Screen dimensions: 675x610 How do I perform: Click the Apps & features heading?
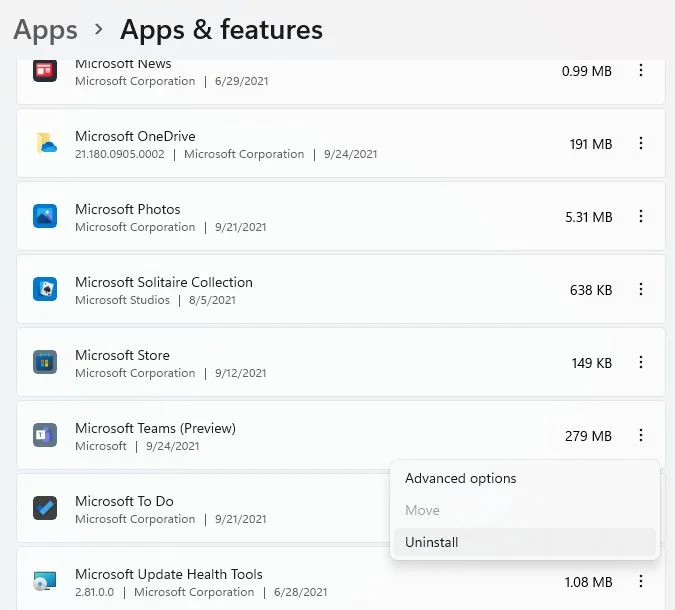221,30
